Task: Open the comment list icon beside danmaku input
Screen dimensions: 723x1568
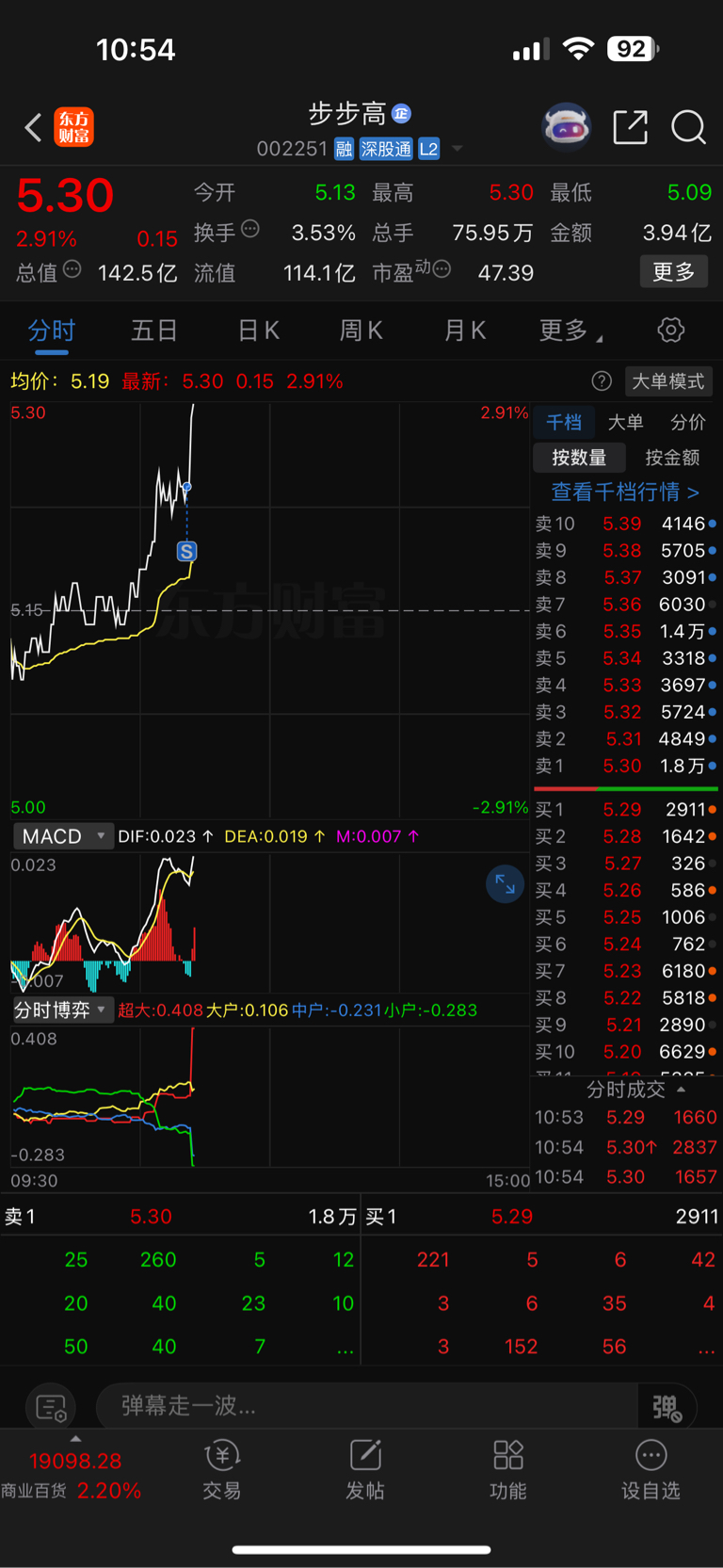Action: [51, 1407]
